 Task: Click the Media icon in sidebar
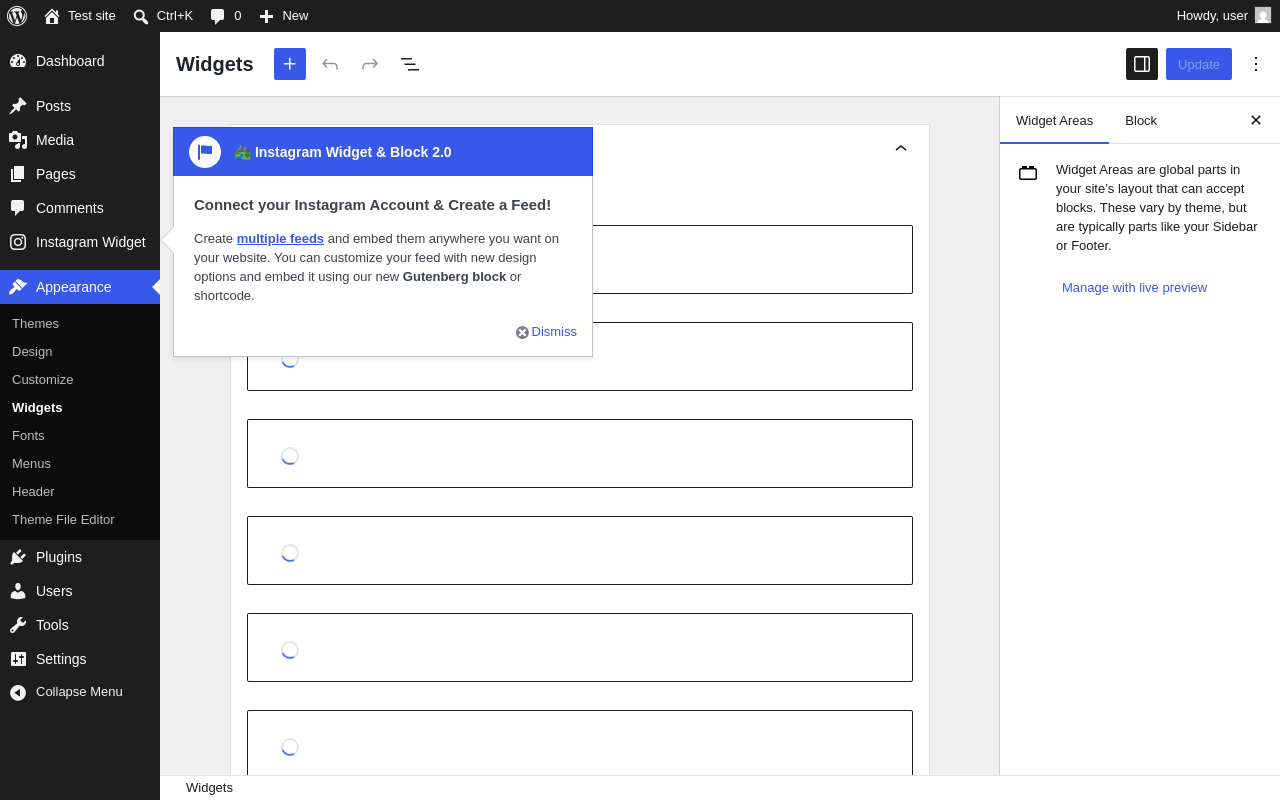click(x=18, y=140)
